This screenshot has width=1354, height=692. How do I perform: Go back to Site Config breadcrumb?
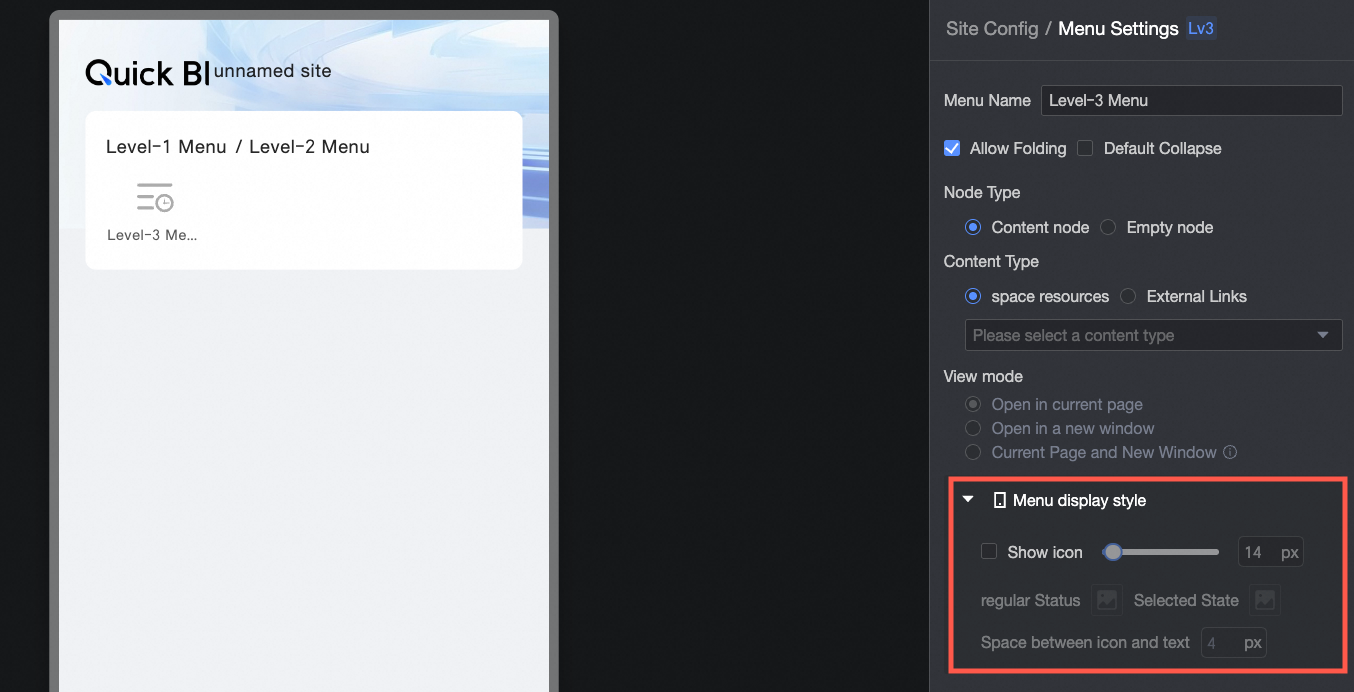[x=992, y=28]
